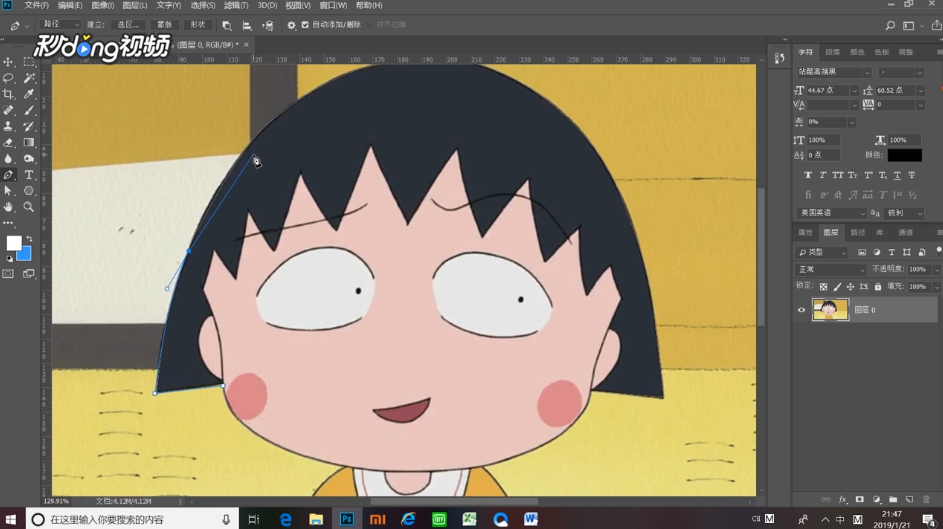Open 图像(I) menu
This screenshot has height=529, width=943.
[103, 5]
